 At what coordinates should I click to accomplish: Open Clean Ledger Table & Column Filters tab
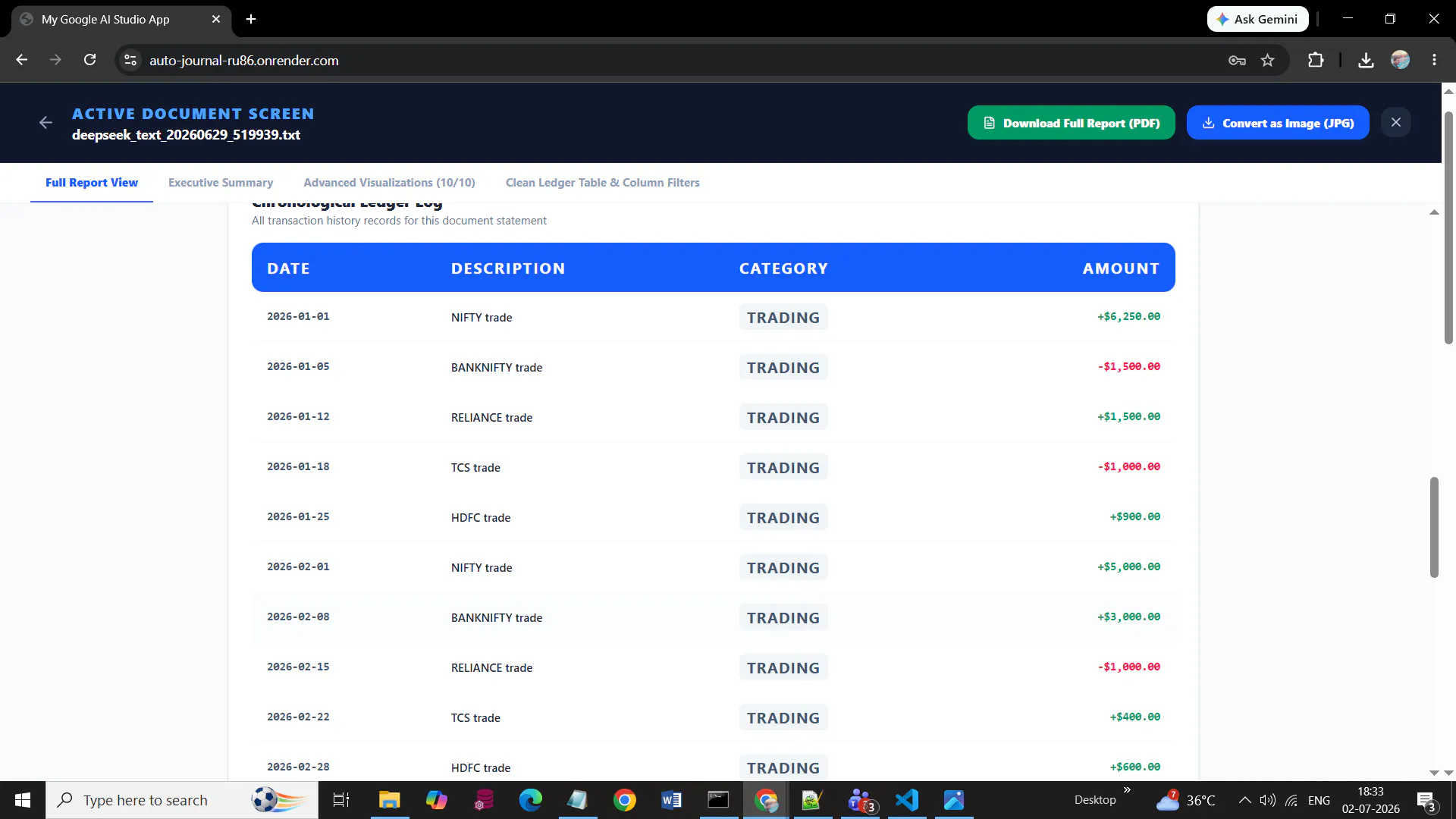pos(602,183)
